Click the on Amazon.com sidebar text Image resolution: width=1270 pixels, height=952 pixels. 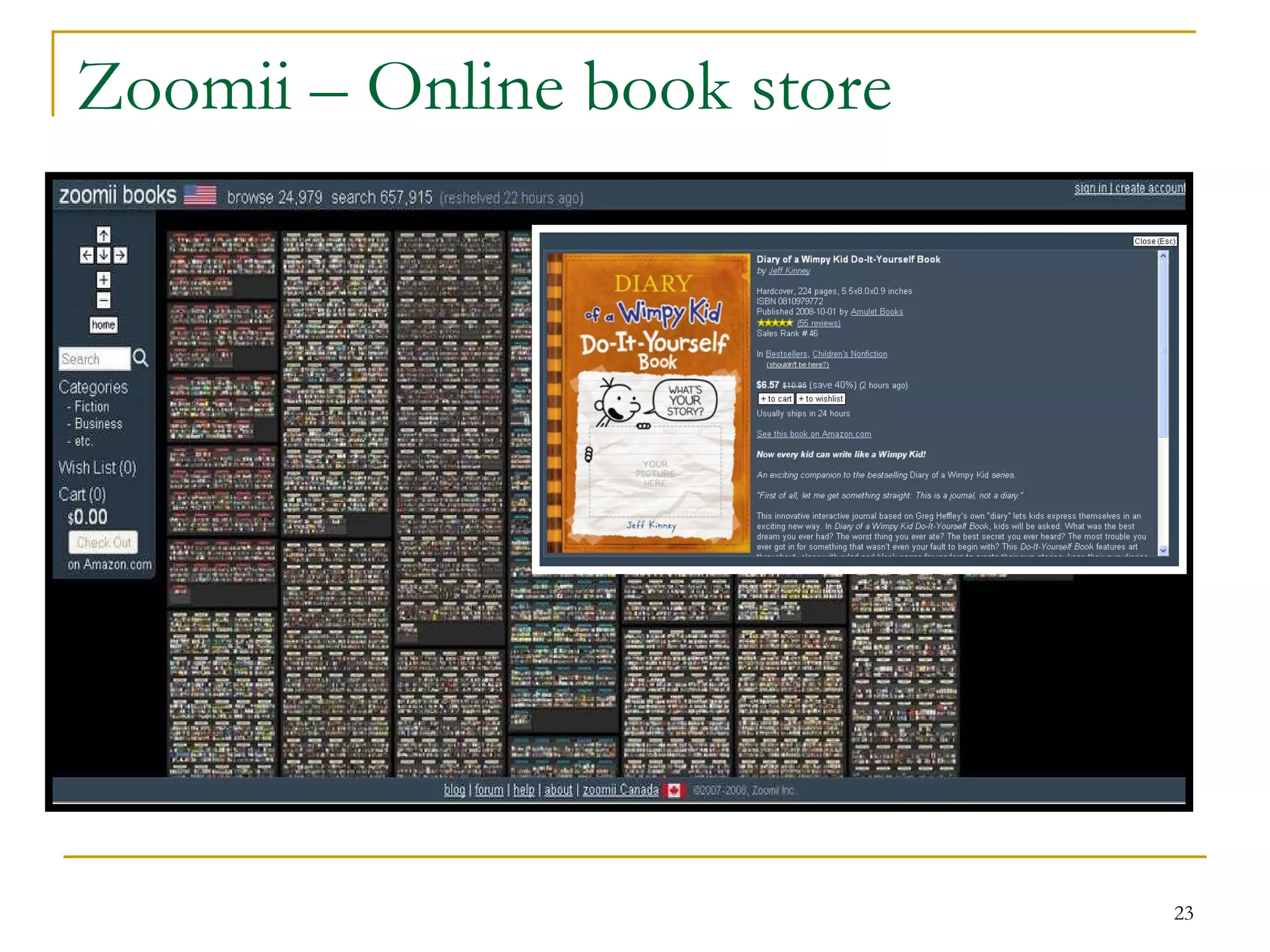(110, 565)
